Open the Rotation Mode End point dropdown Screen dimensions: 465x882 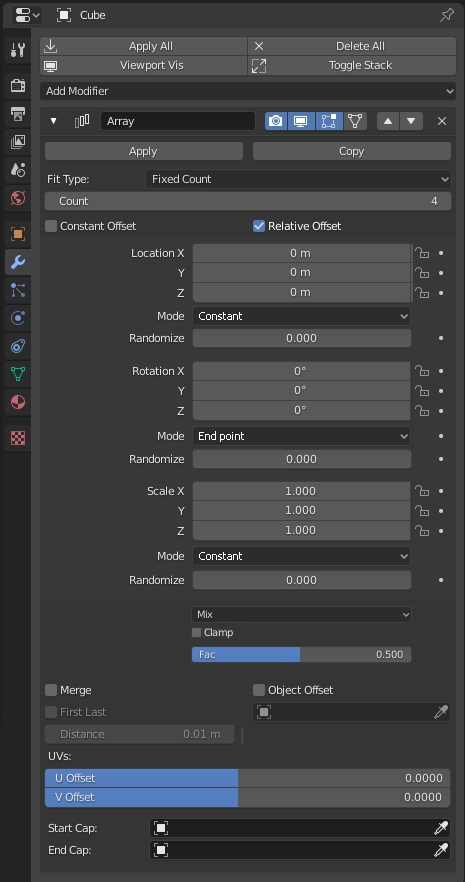[x=301, y=436]
